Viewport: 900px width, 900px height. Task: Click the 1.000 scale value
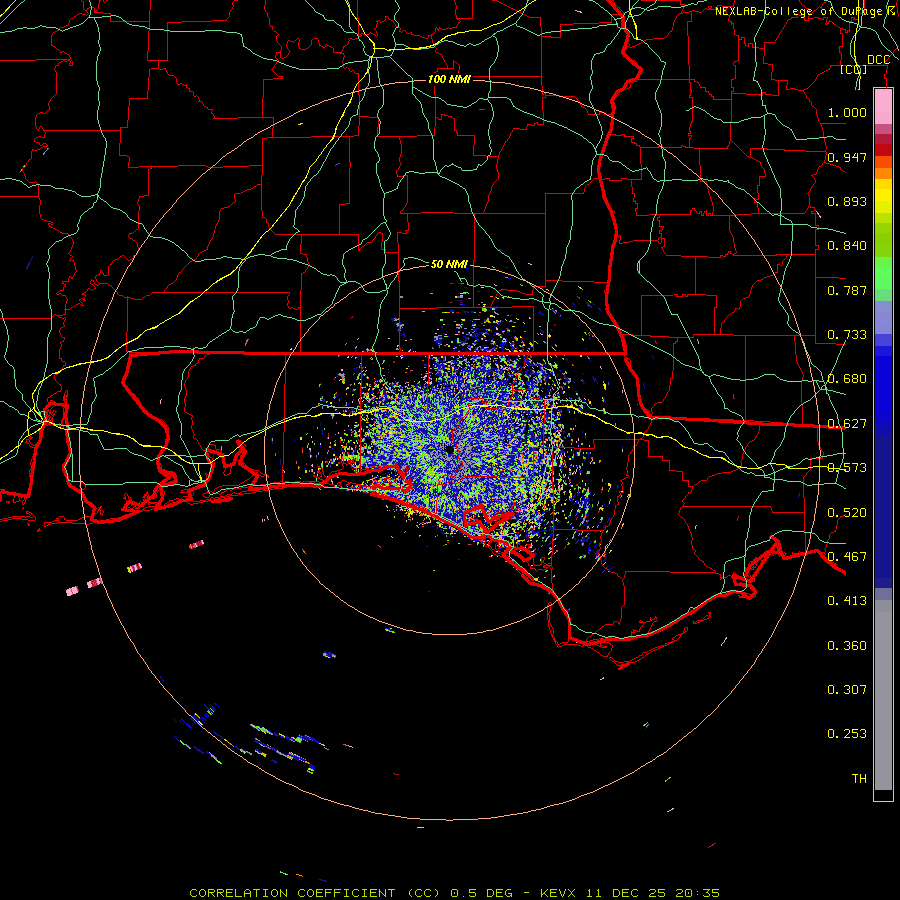point(847,112)
